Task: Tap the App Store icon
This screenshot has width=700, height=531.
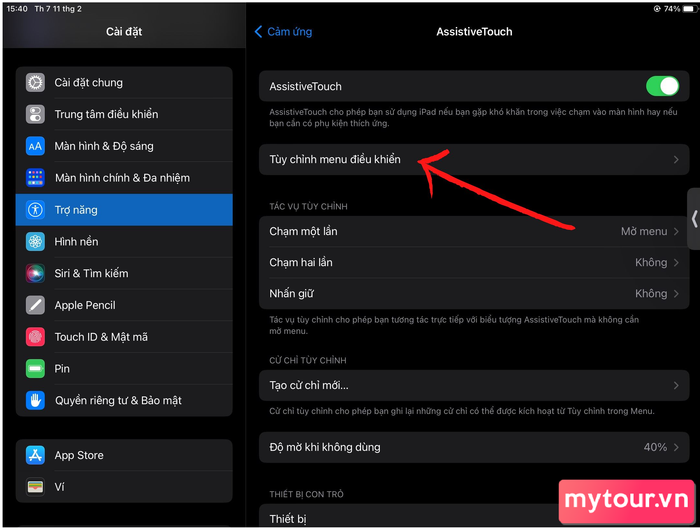Action: coord(35,455)
